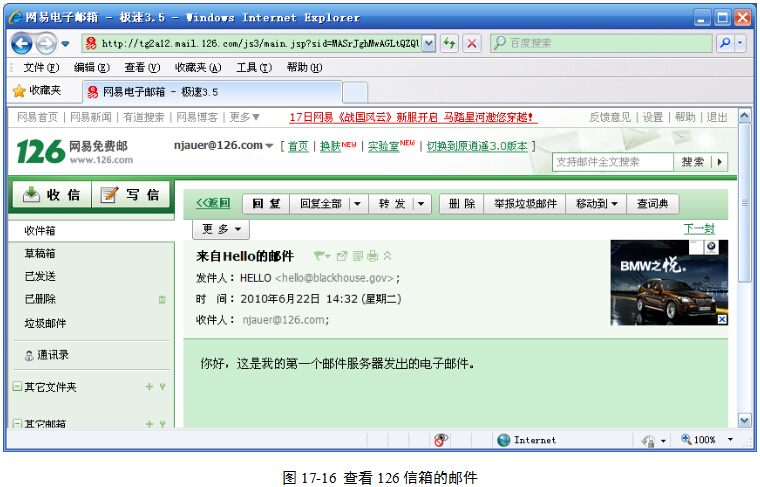Screen dimensions: 760x487
Task: Click the print icon beside mail subject
Action: (372, 256)
